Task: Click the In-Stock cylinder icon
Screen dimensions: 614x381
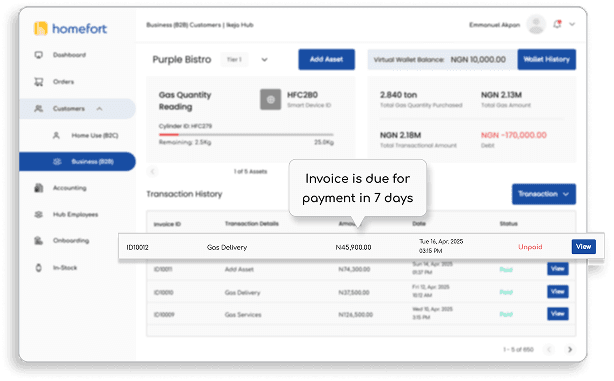Action: point(38,268)
